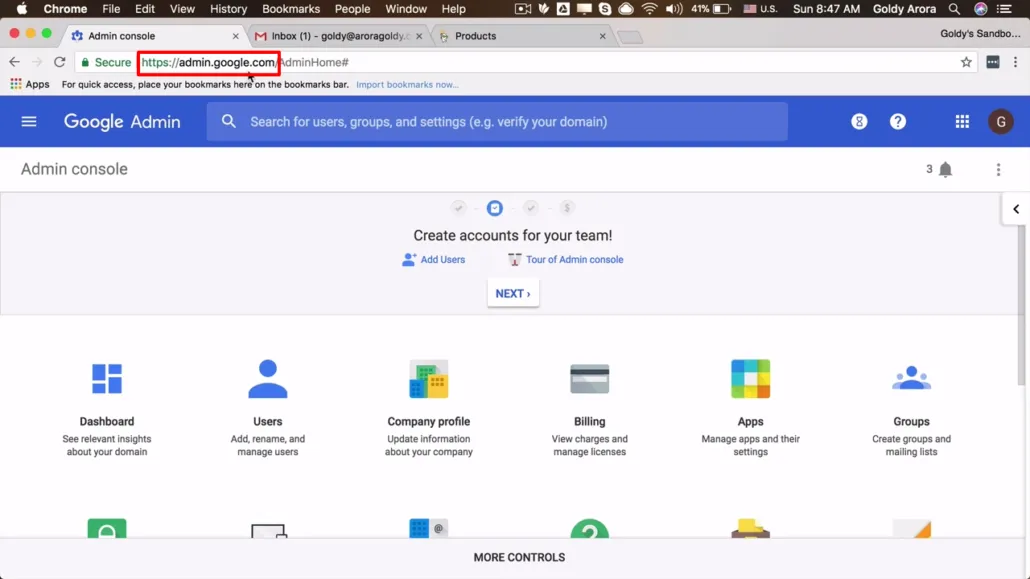Image resolution: width=1030 pixels, height=579 pixels.
Task: Click the Add Users link
Action: [x=434, y=260]
